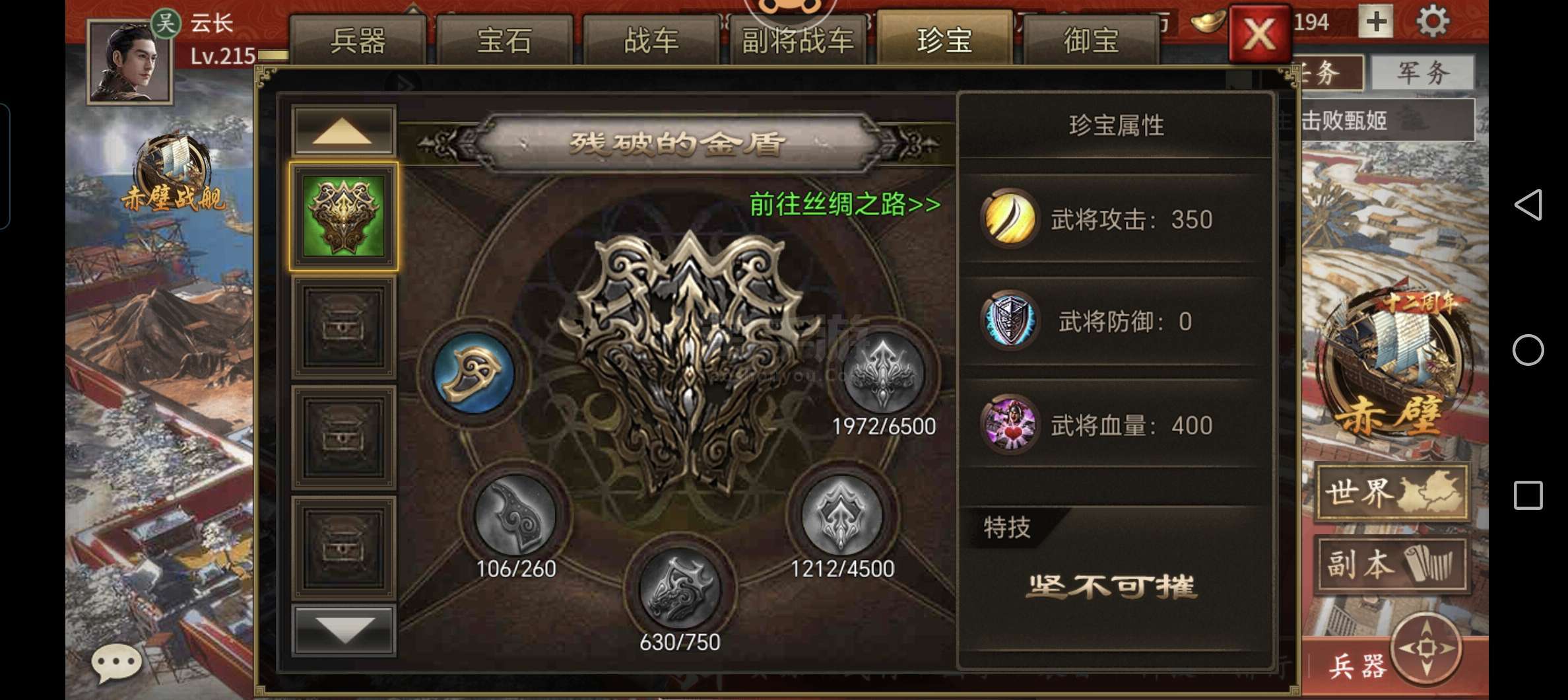Screen dimensions: 1568x700
Task: Open the 赤壁战舰 event icon
Action: [x=173, y=173]
